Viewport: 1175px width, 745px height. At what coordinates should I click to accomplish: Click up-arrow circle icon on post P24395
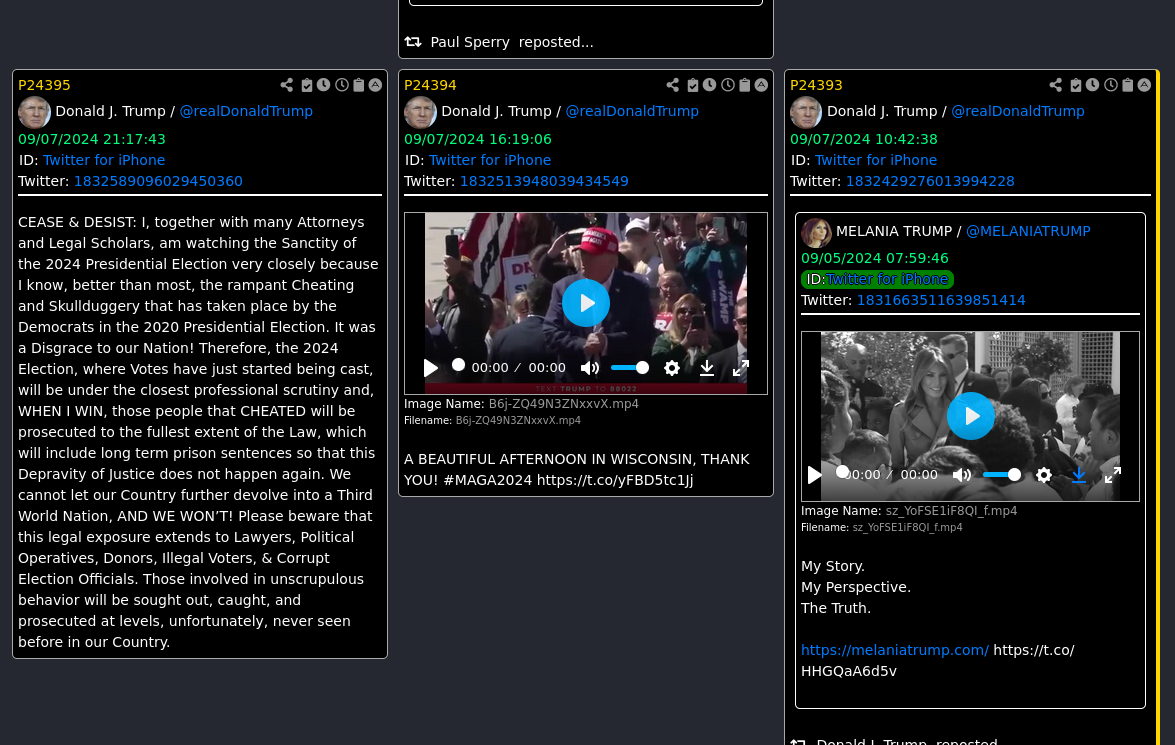pyautogui.click(x=375, y=85)
